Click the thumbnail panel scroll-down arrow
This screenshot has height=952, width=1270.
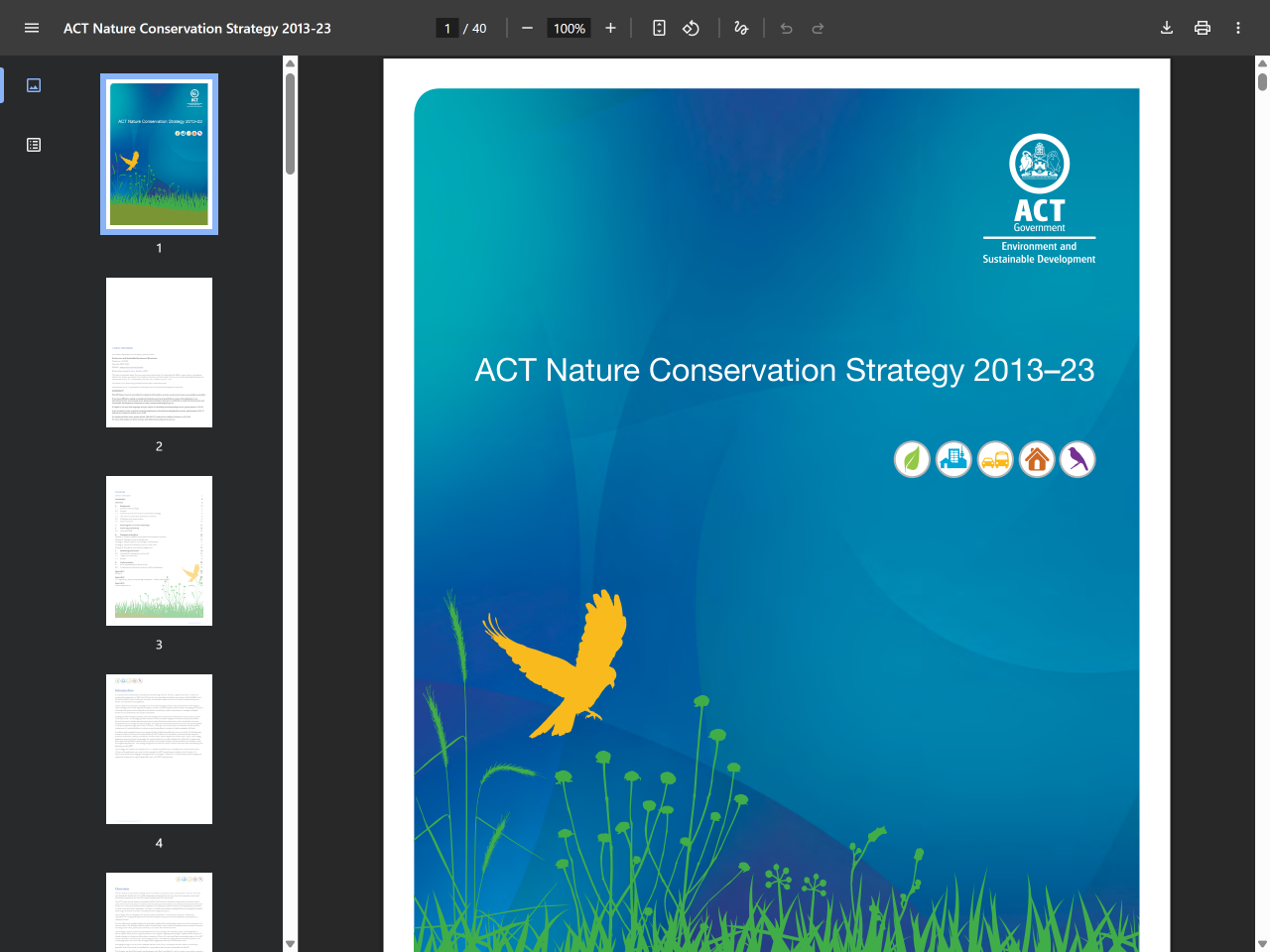tap(290, 944)
